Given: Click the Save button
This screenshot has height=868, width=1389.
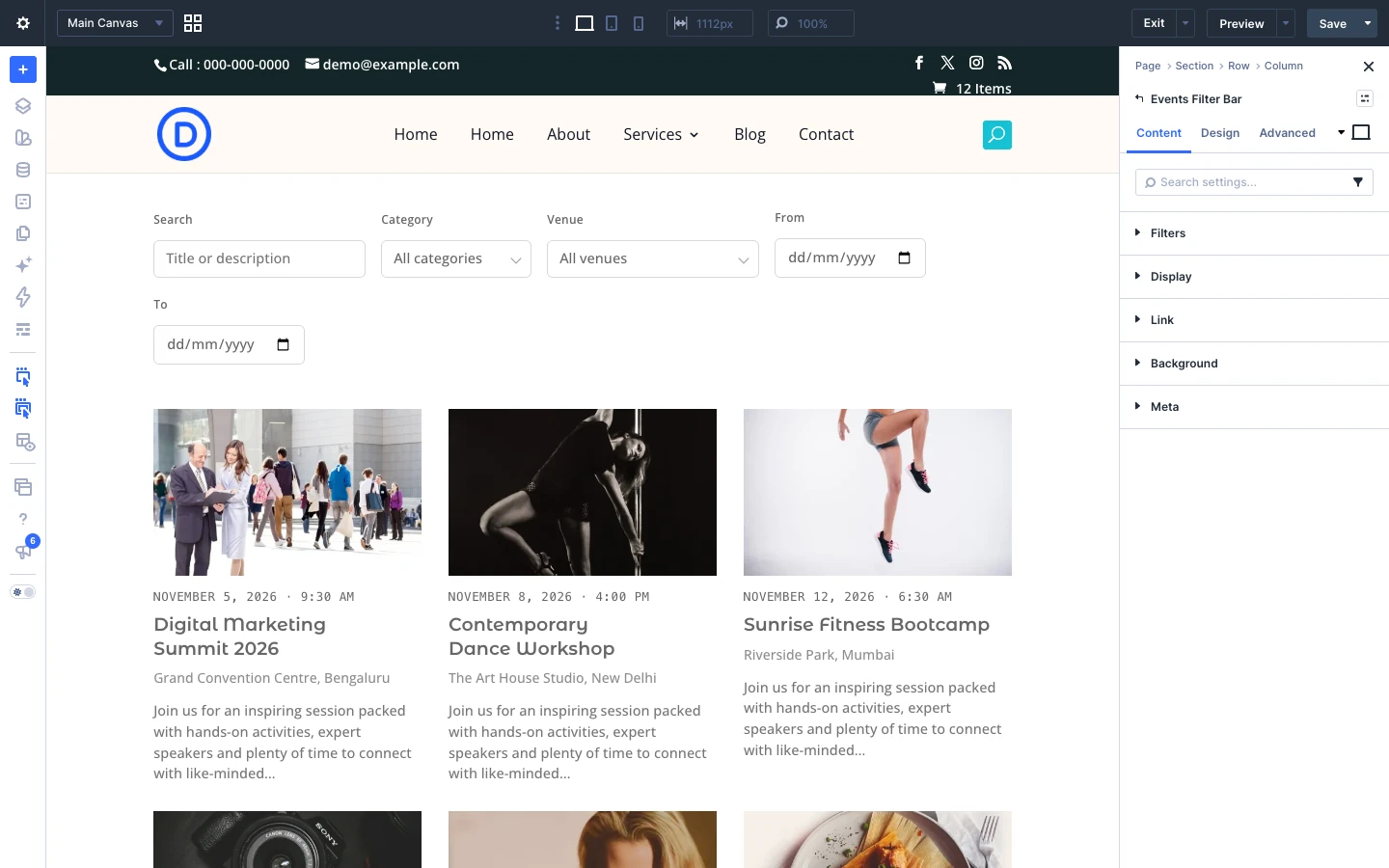Looking at the screenshot, I should point(1332,23).
